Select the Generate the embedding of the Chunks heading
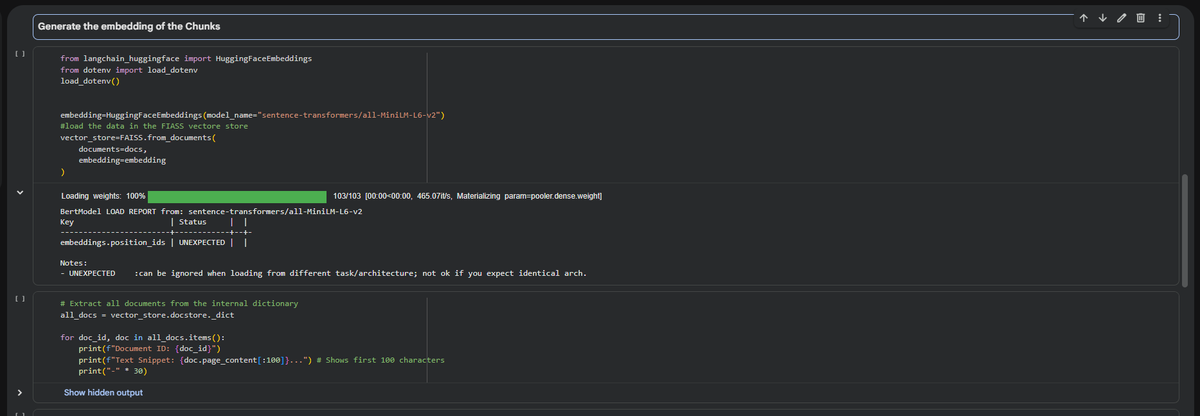Screen dimensions: 1200x416 129,25
